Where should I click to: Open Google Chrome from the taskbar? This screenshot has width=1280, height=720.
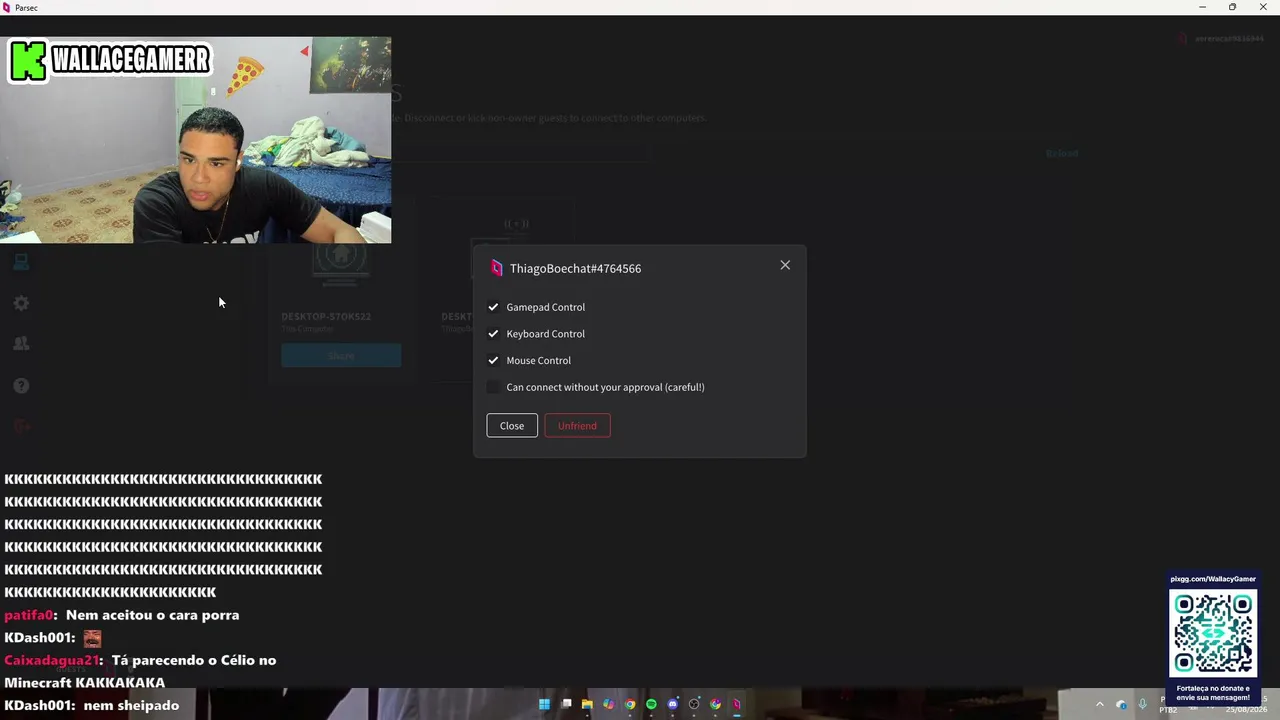[x=630, y=704]
